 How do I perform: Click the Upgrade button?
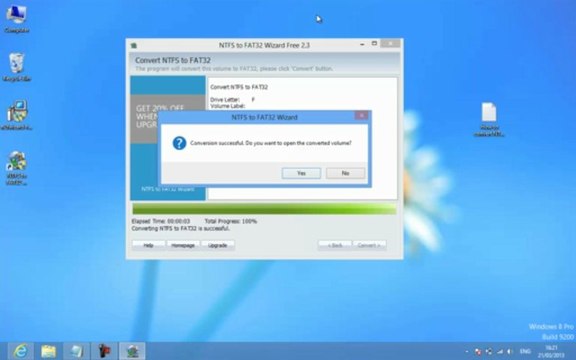pyautogui.click(x=217, y=245)
